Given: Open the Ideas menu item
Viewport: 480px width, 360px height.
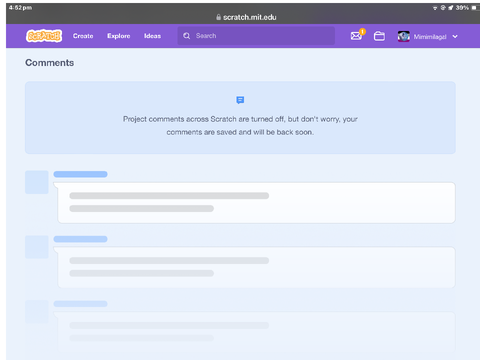Looking at the screenshot, I should pyautogui.click(x=152, y=36).
